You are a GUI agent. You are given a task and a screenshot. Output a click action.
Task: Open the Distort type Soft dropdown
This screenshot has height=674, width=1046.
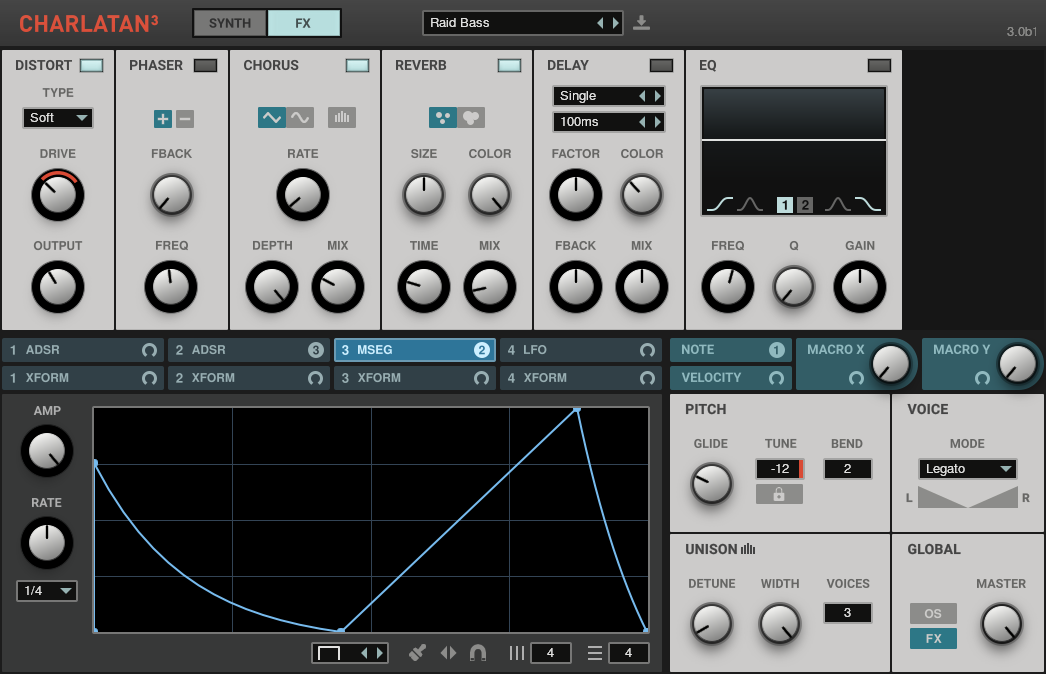click(58, 118)
